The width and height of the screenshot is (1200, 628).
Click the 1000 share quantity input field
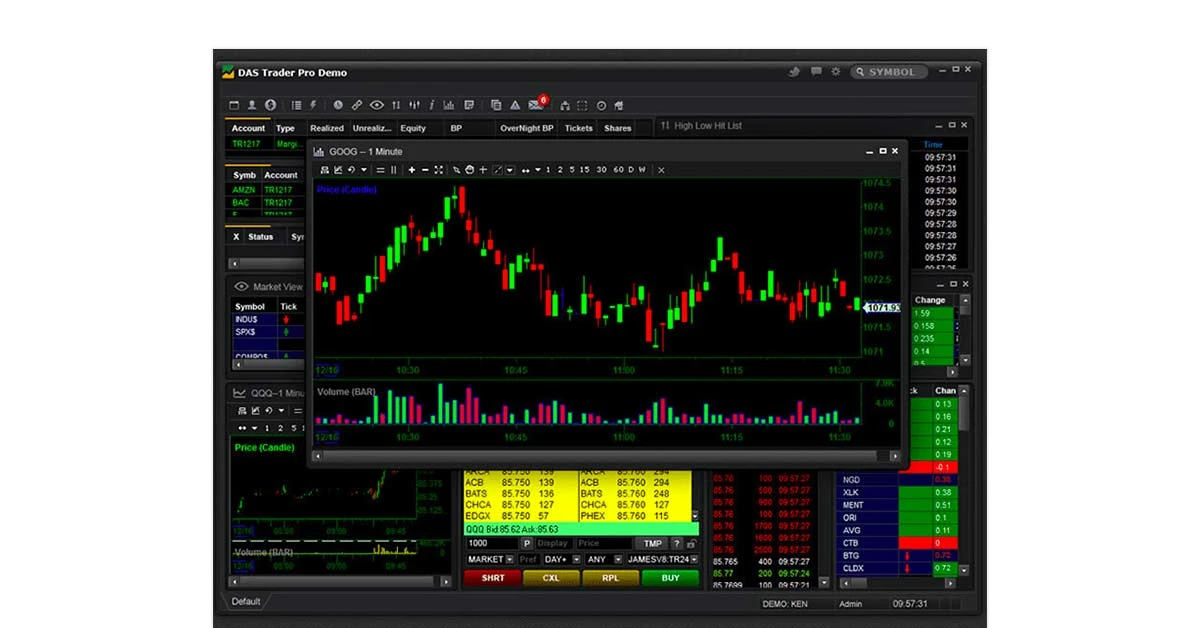click(x=488, y=543)
